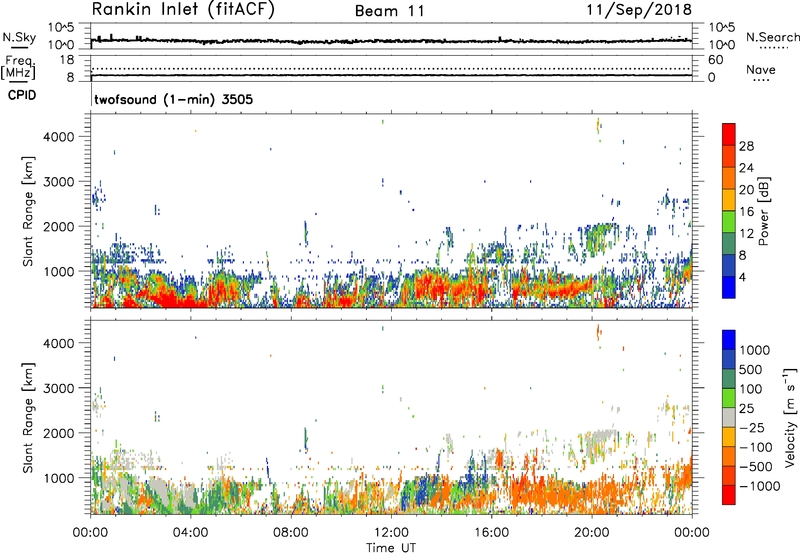Click the '08:00' time axis tick label
The image size is (800, 554).
tap(291, 533)
